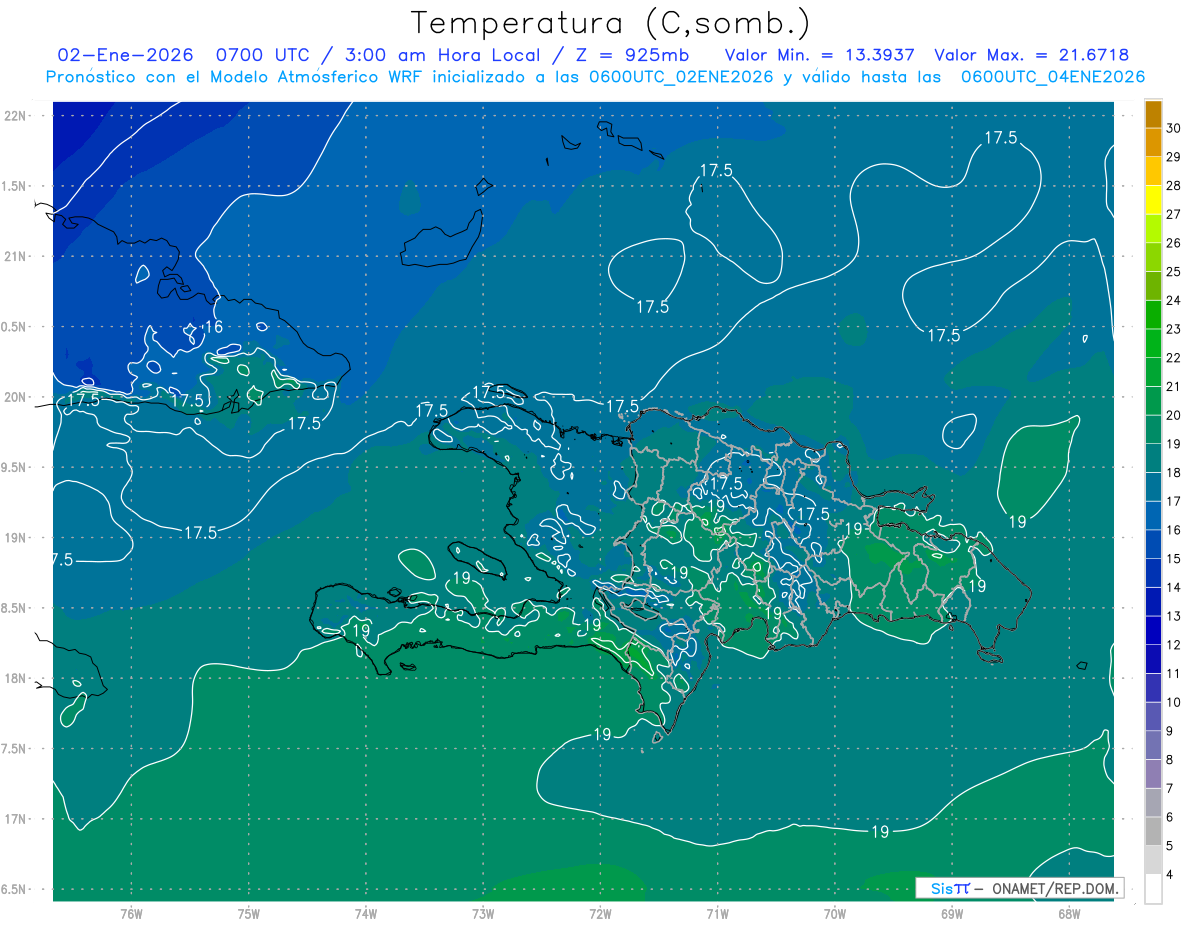Click the 17N latitude axis label
The width and height of the screenshot is (1200, 927).
[x=15, y=819]
